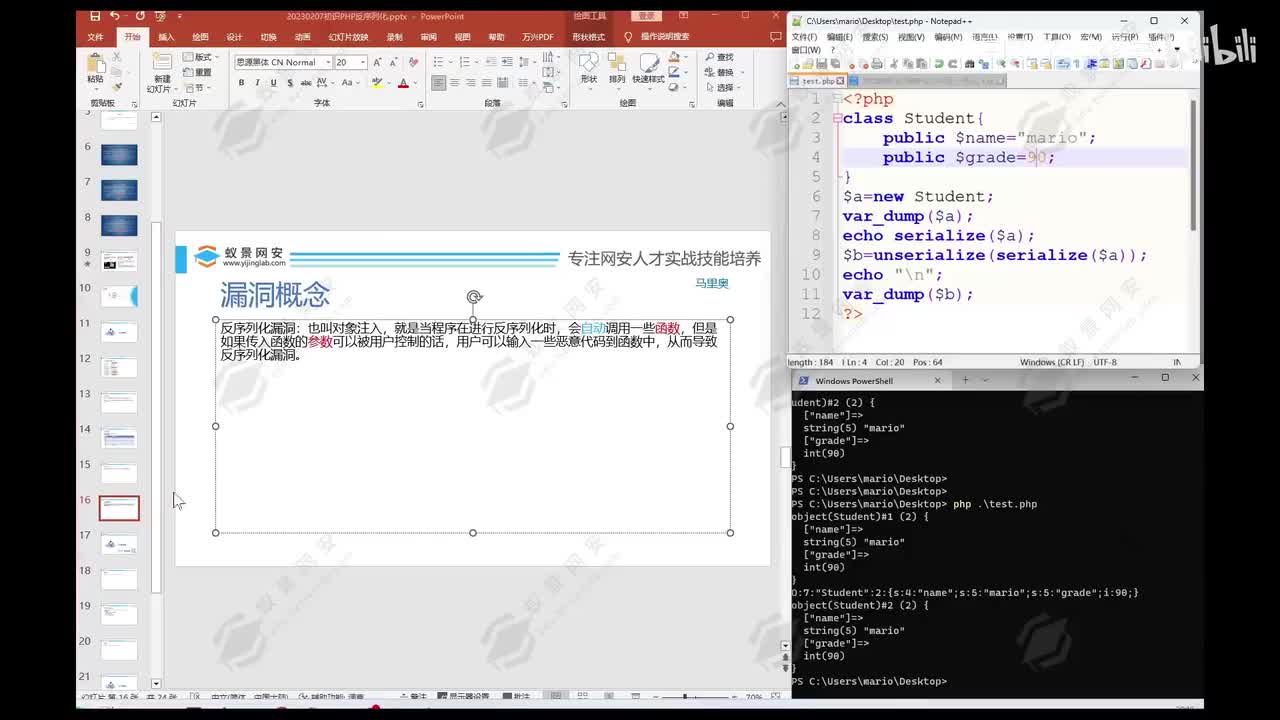
Task: Open new tab in Windows PowerShell window
Action: pos(965,380)
